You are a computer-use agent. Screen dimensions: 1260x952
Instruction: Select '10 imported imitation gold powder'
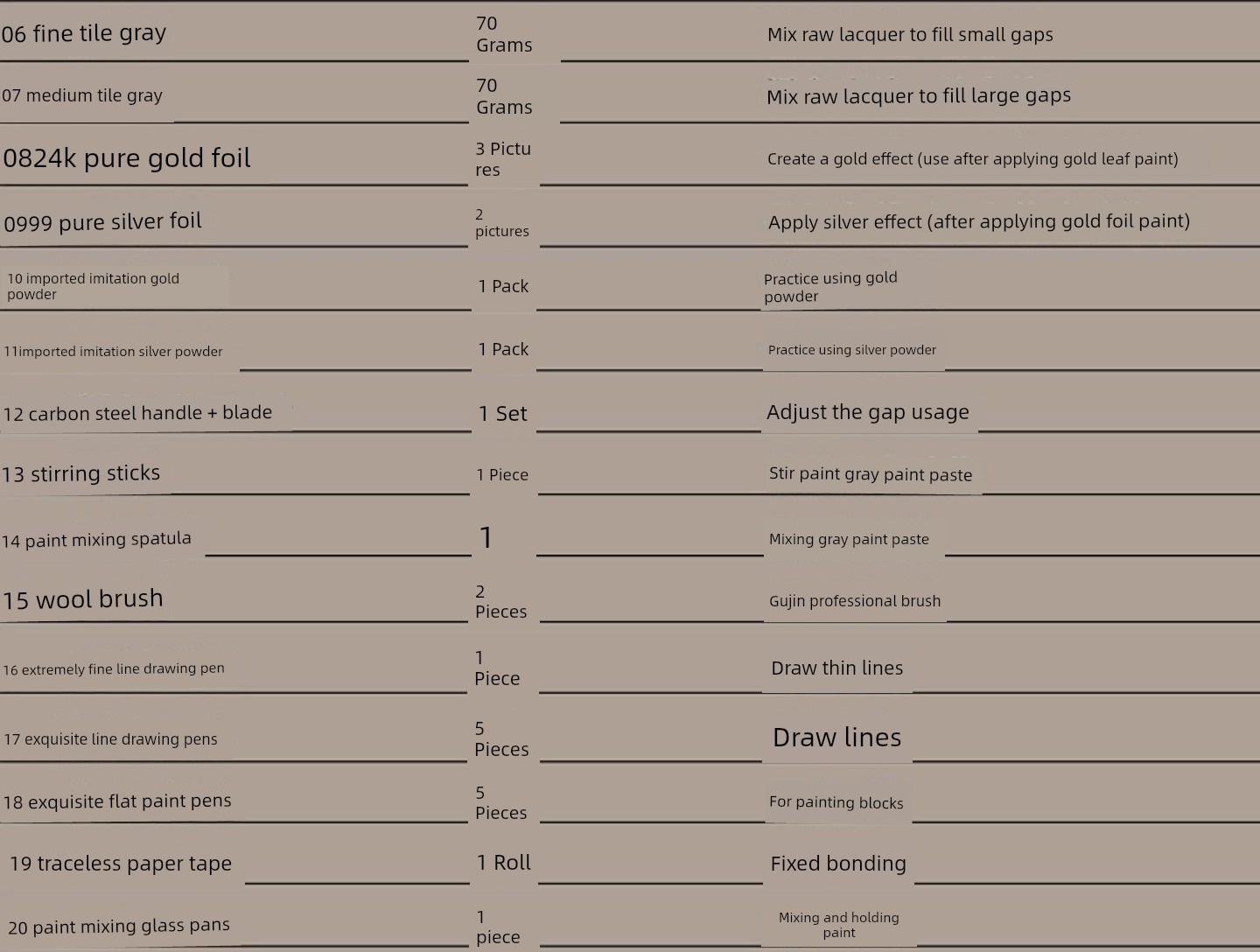point(94,286)
